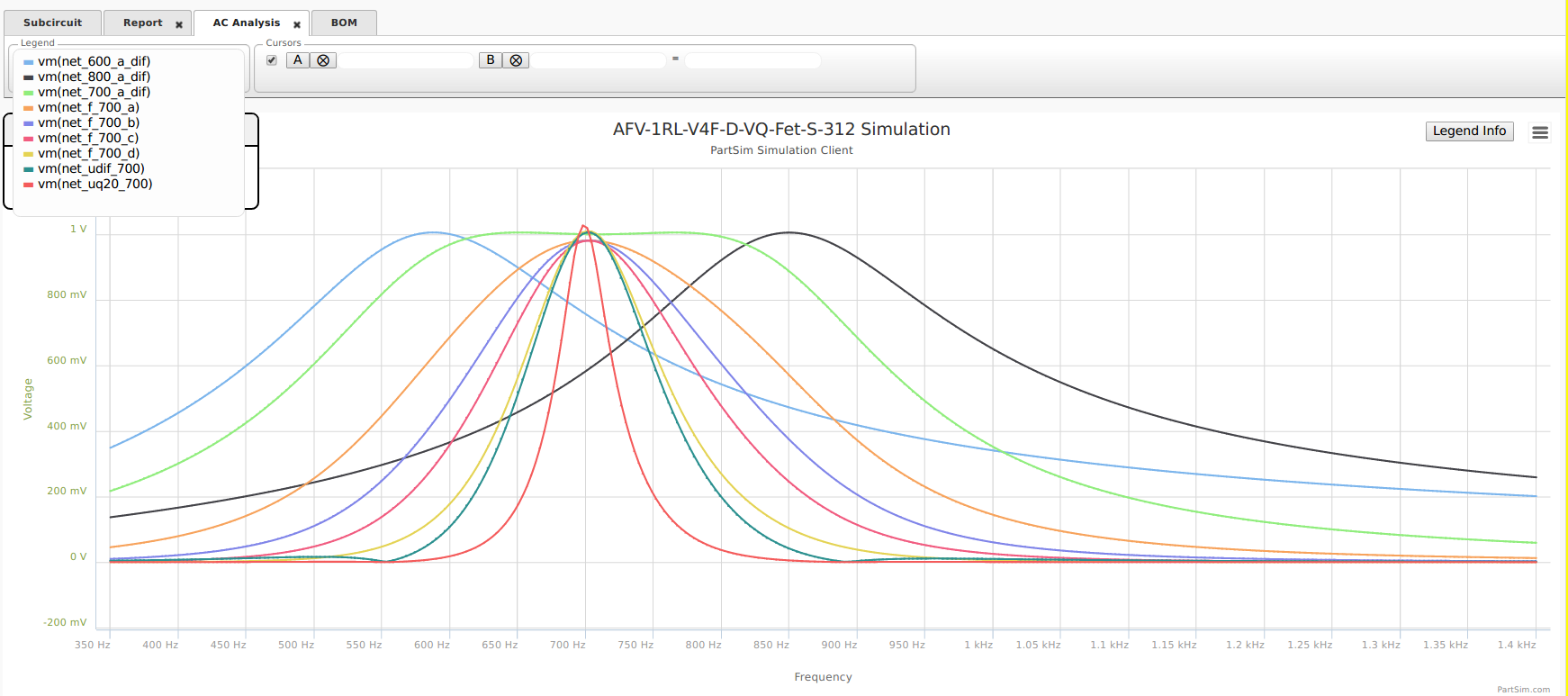Switch to the Report tab

[x=143, y=23]
